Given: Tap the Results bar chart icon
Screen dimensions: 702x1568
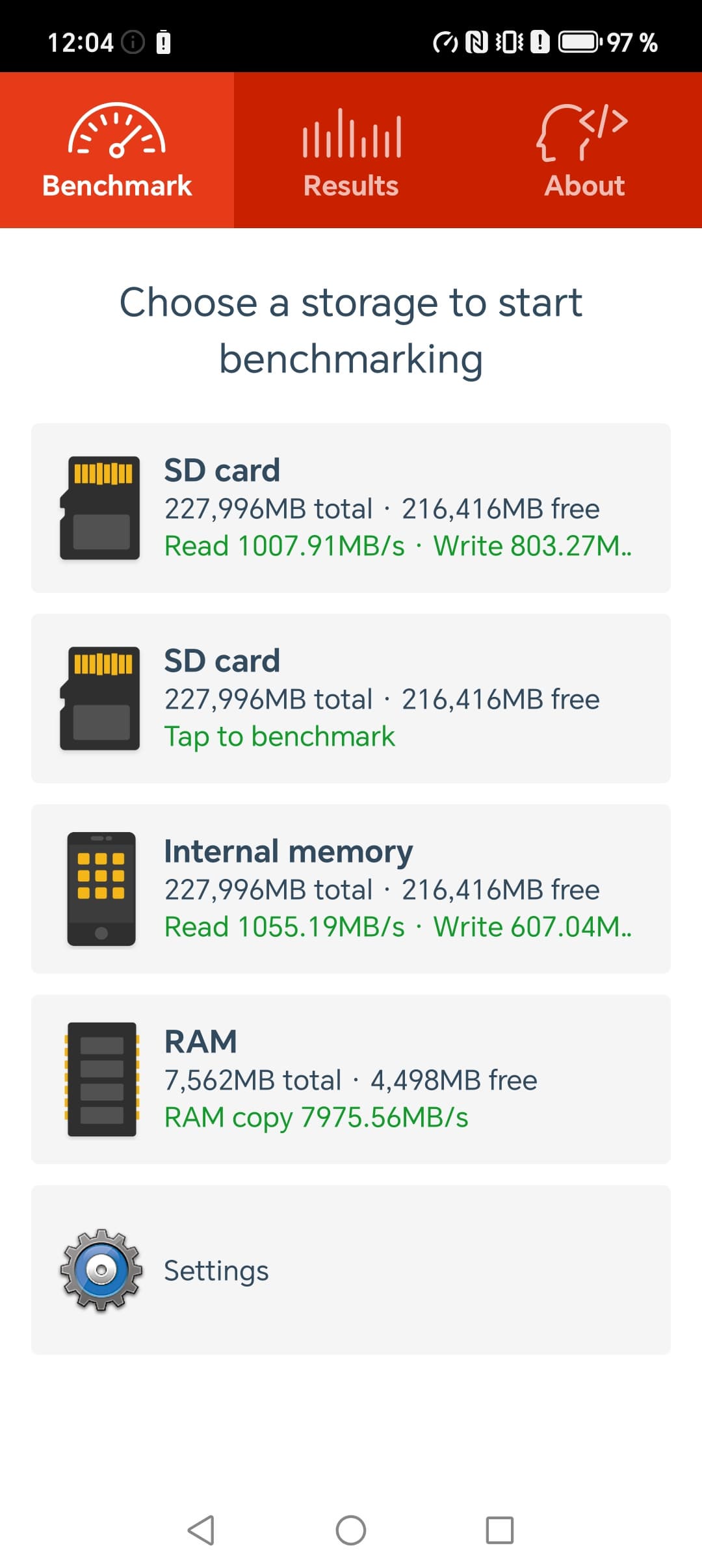Looking at the screenshot, I should point(351,134).
